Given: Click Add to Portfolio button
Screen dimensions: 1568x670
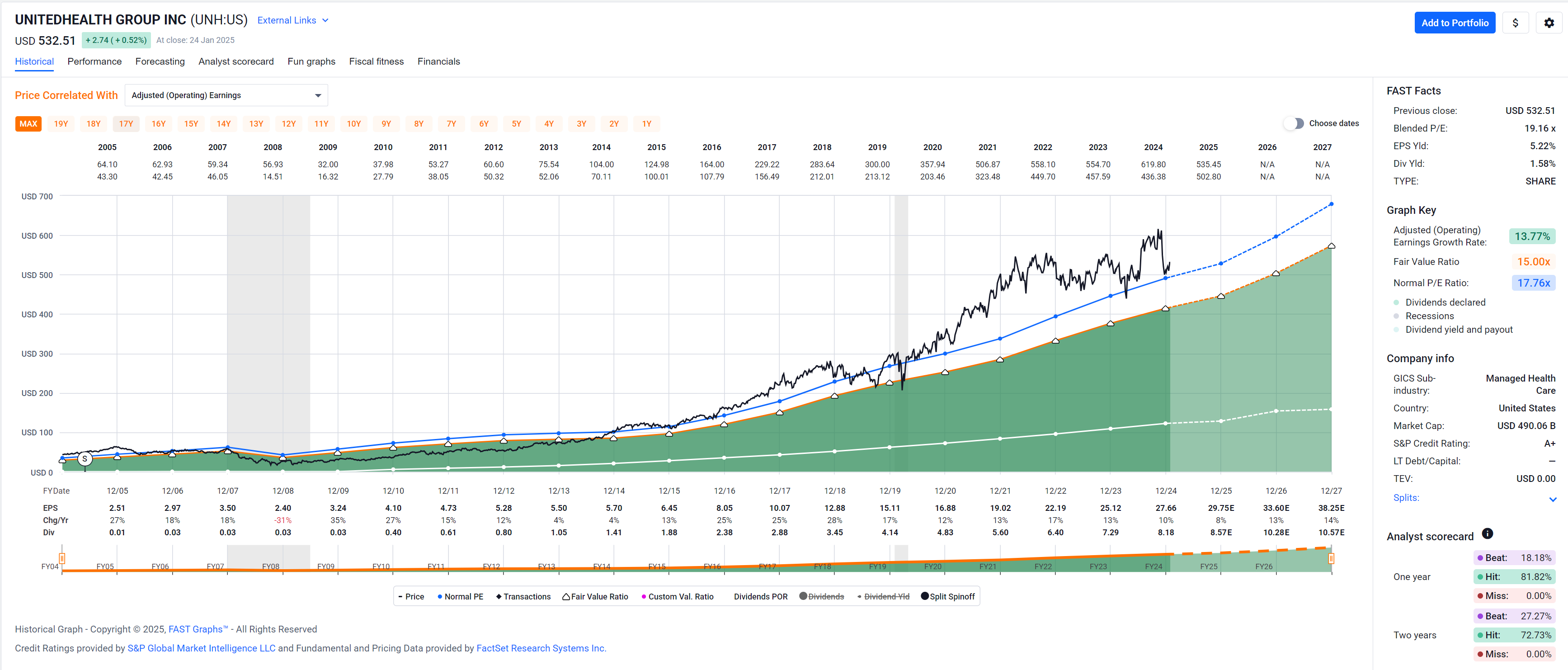Looking at the screenshot, I should 1455,23.
